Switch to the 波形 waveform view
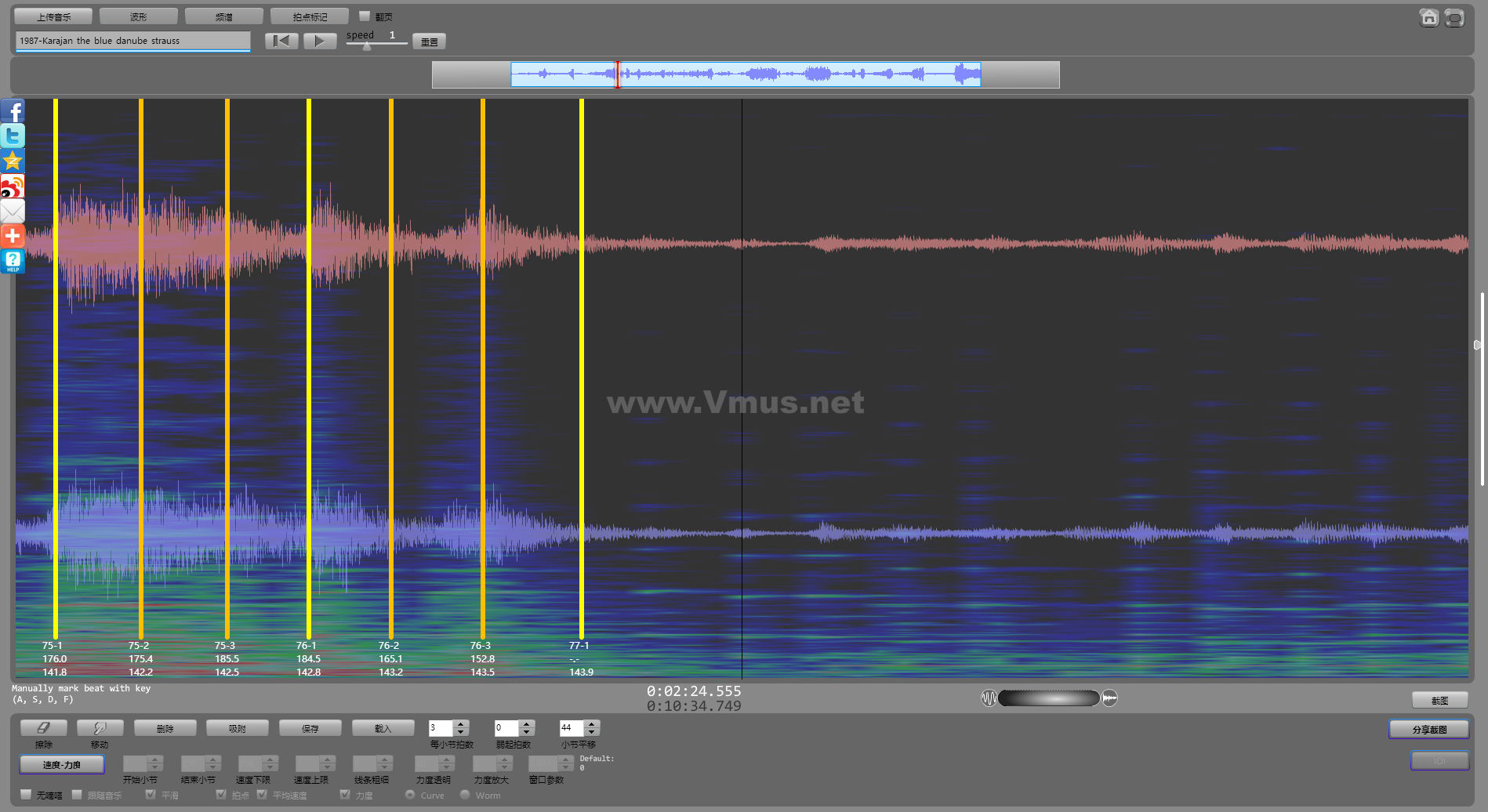The height and width of the screenshot is (812, 1488). (x=139, y=16)
